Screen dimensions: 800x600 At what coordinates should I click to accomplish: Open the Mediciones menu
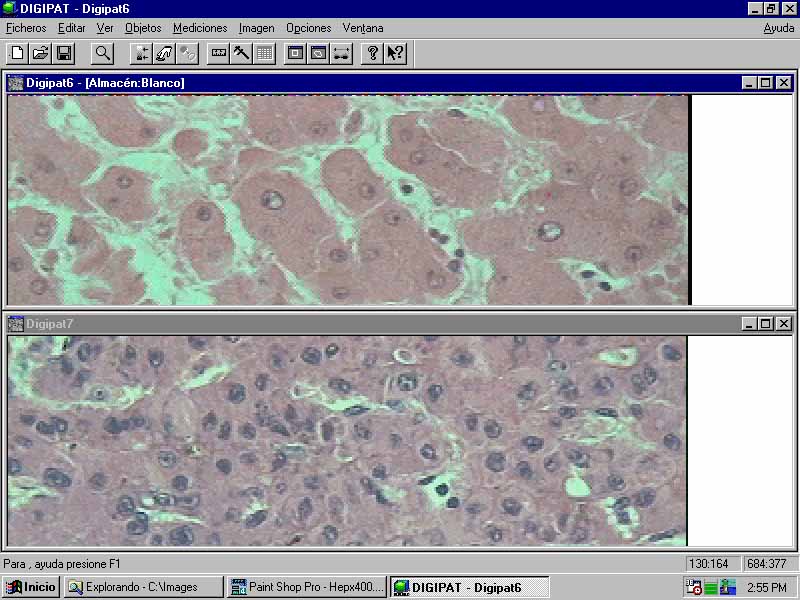click(x=200, y=28)
